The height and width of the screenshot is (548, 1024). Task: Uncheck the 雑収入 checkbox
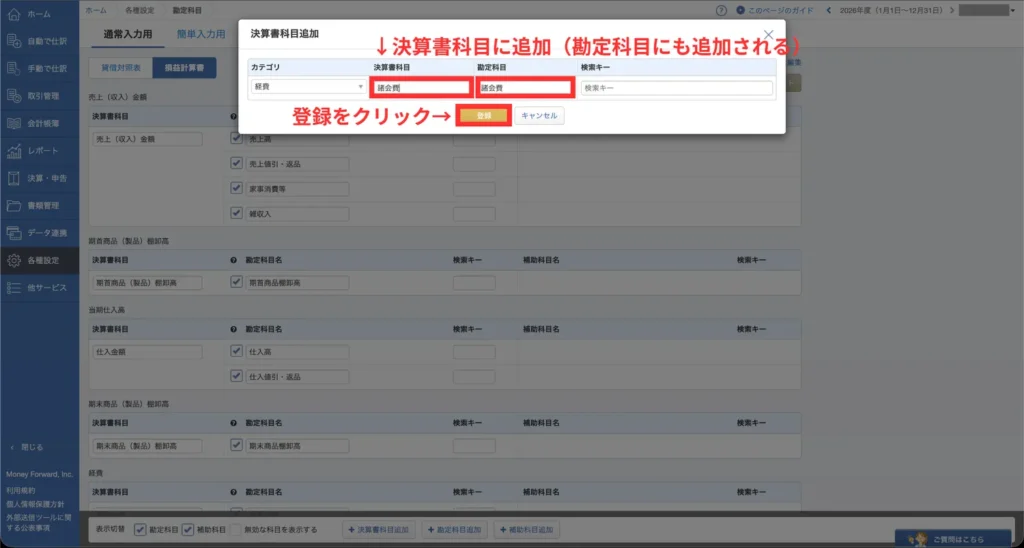coord(236,213)
